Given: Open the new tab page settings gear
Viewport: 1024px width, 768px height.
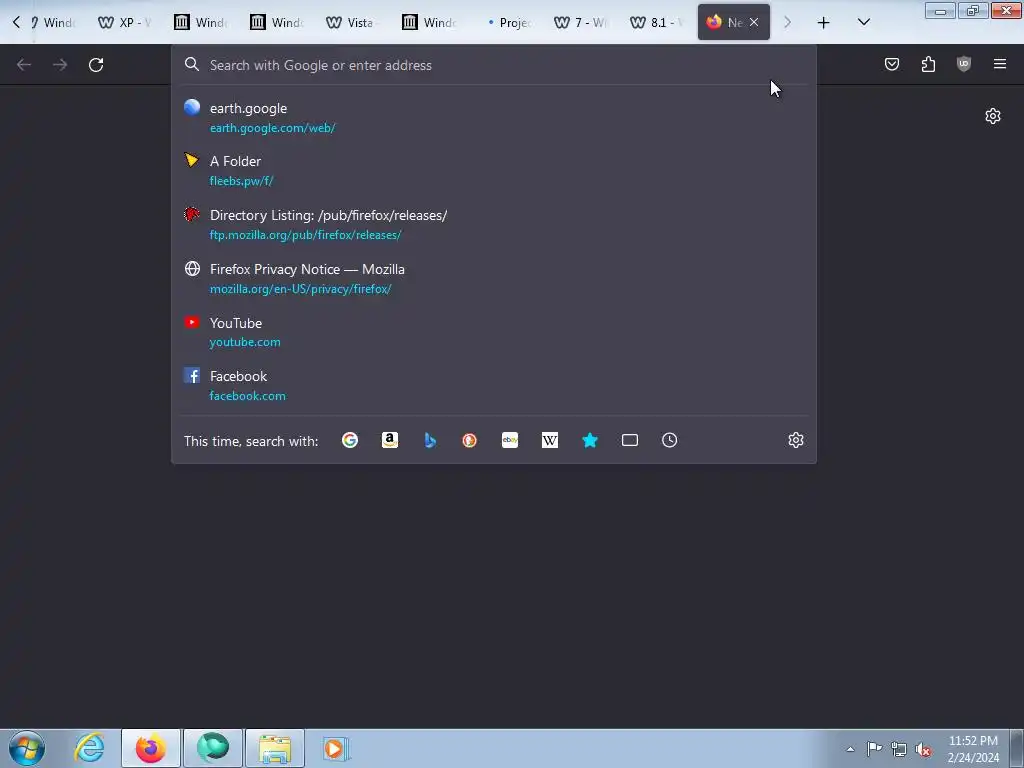Looking at the screenshot, I should click(993, 116).
